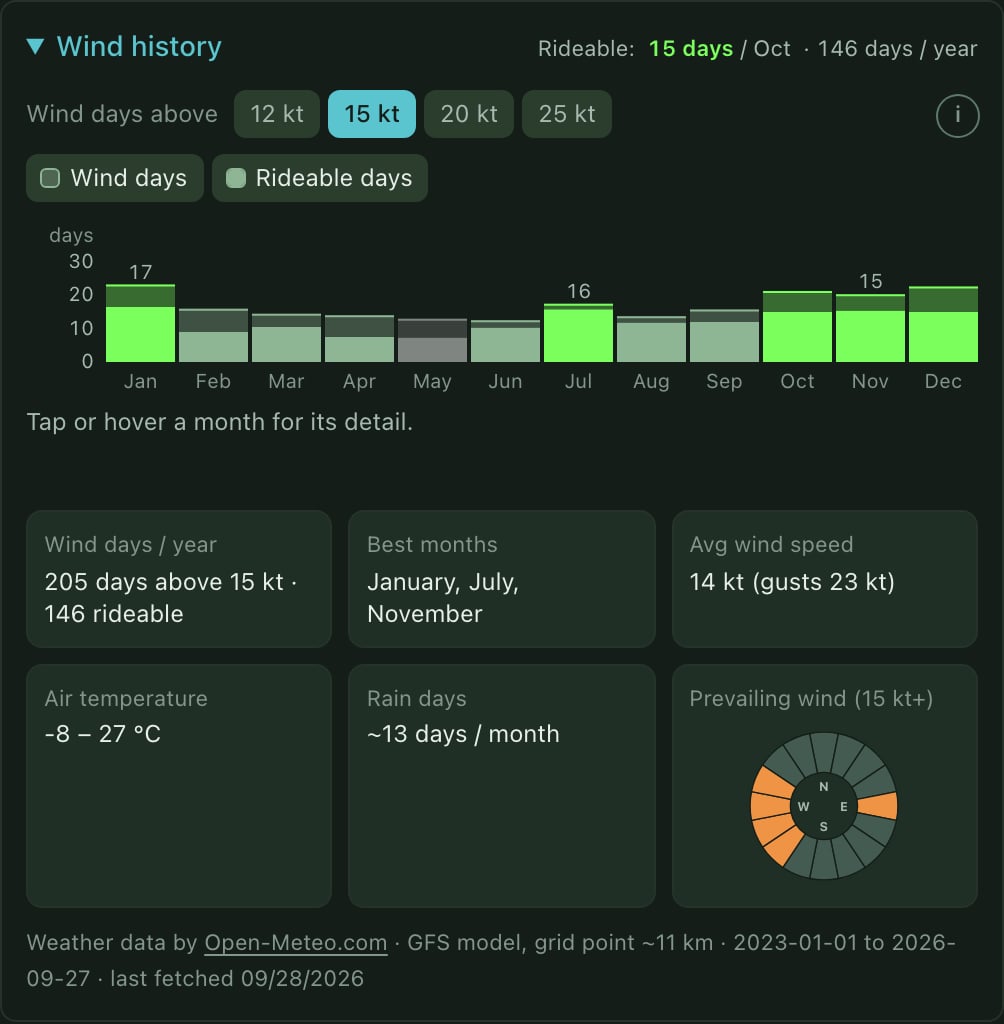Image resolution: width=1004 pixels, height=1024 pixels.
Task: Click the June bar in the chart
Action: [506, 341]
